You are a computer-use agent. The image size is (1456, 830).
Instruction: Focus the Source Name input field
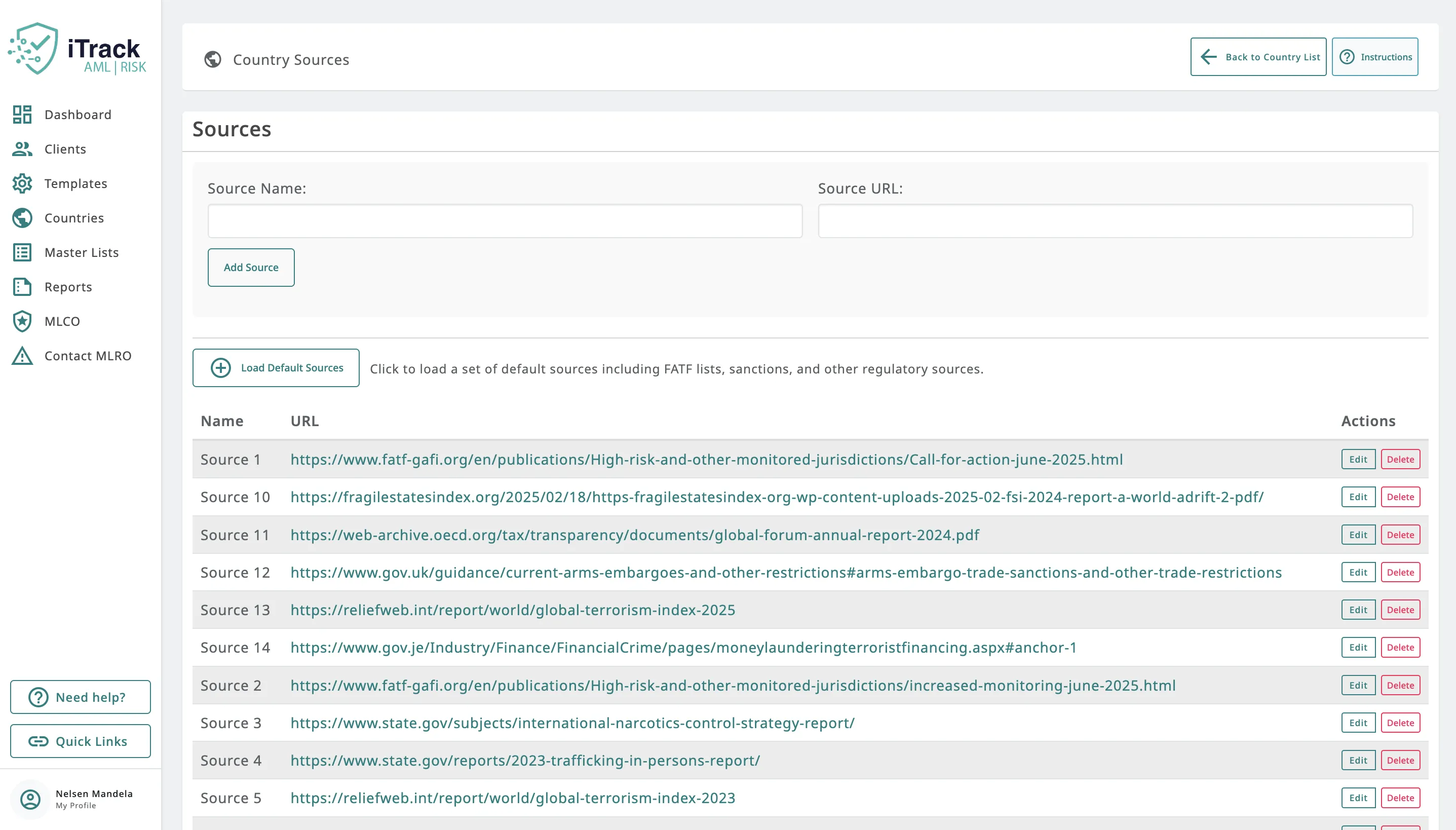tap(504, 220)
